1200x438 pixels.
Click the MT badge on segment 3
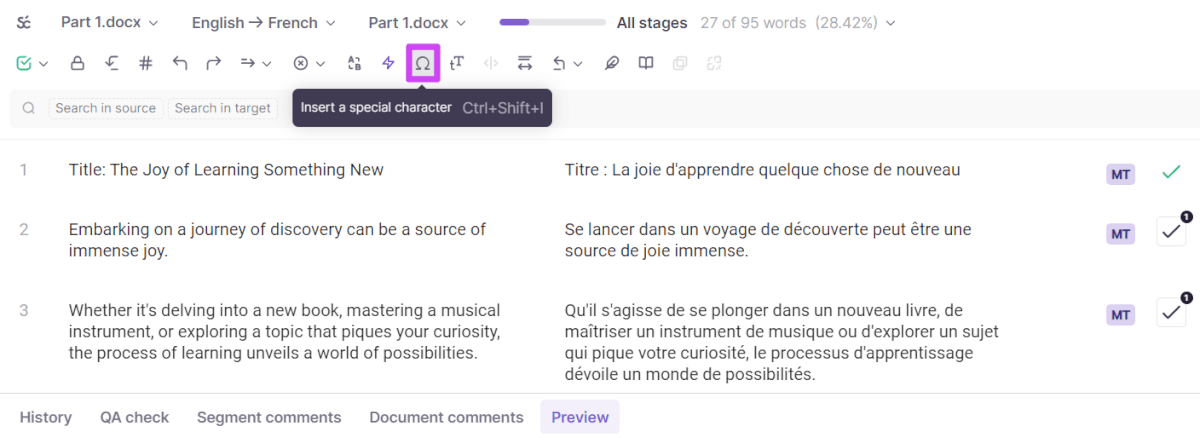(1121, 315)
